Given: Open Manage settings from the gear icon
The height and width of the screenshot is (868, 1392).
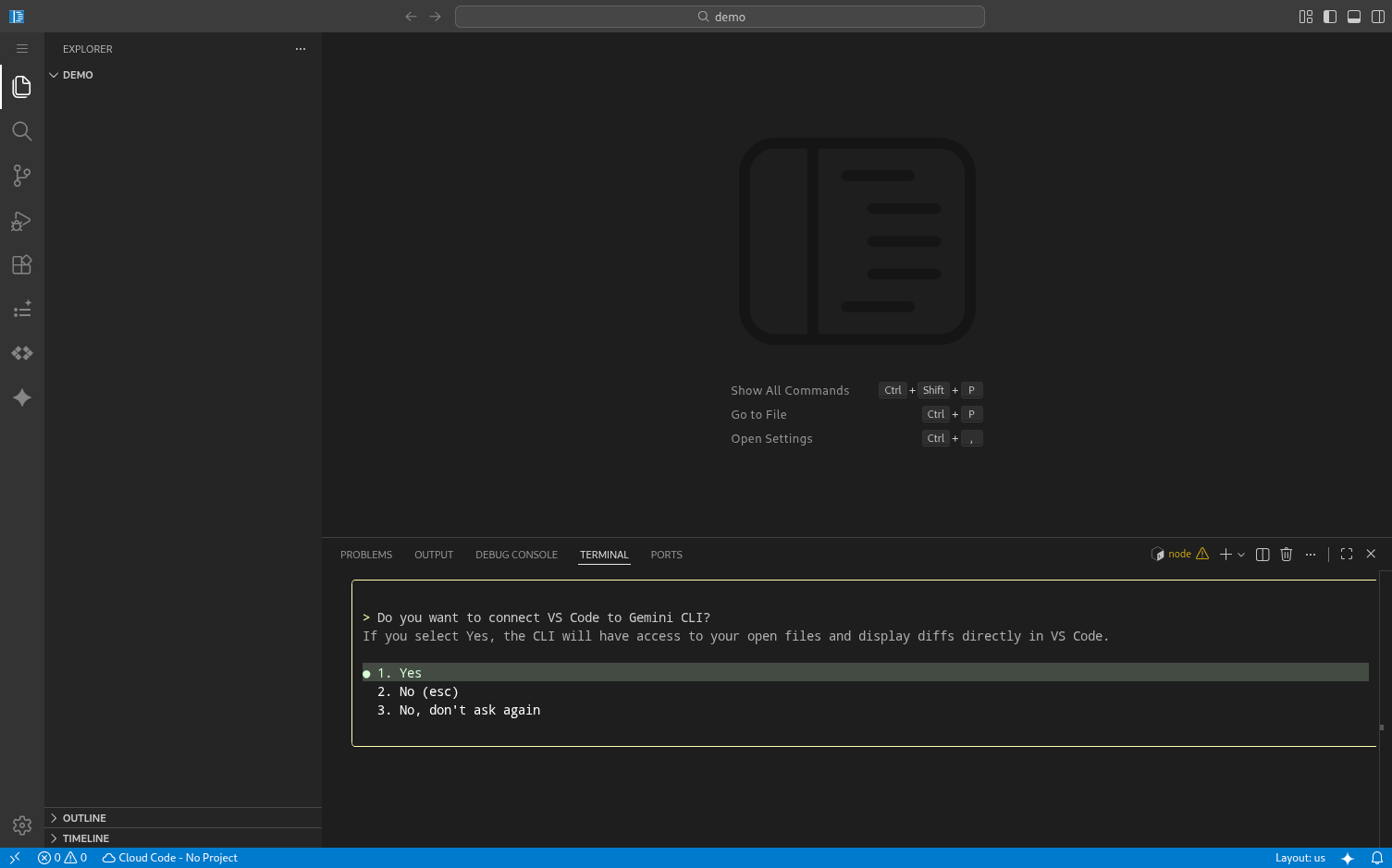Looking at the screenshot, I should point(22,825).
